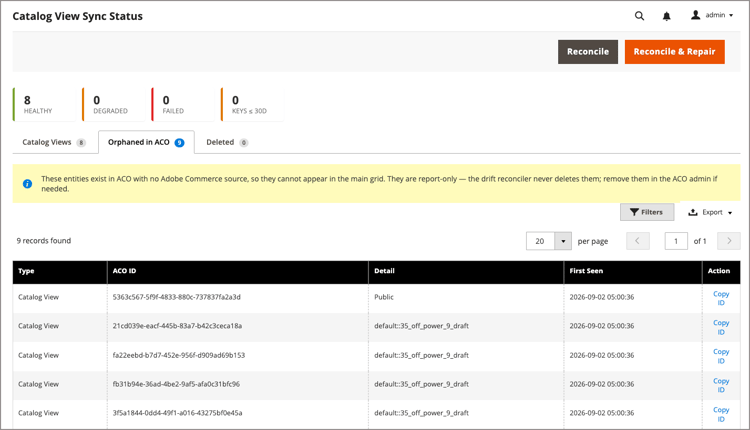The image size is (750, 430).
Task: Select ACO ID fa22eebd-b7d7-452e-956f-d909ad69b153
Action: tap(178, 355)
